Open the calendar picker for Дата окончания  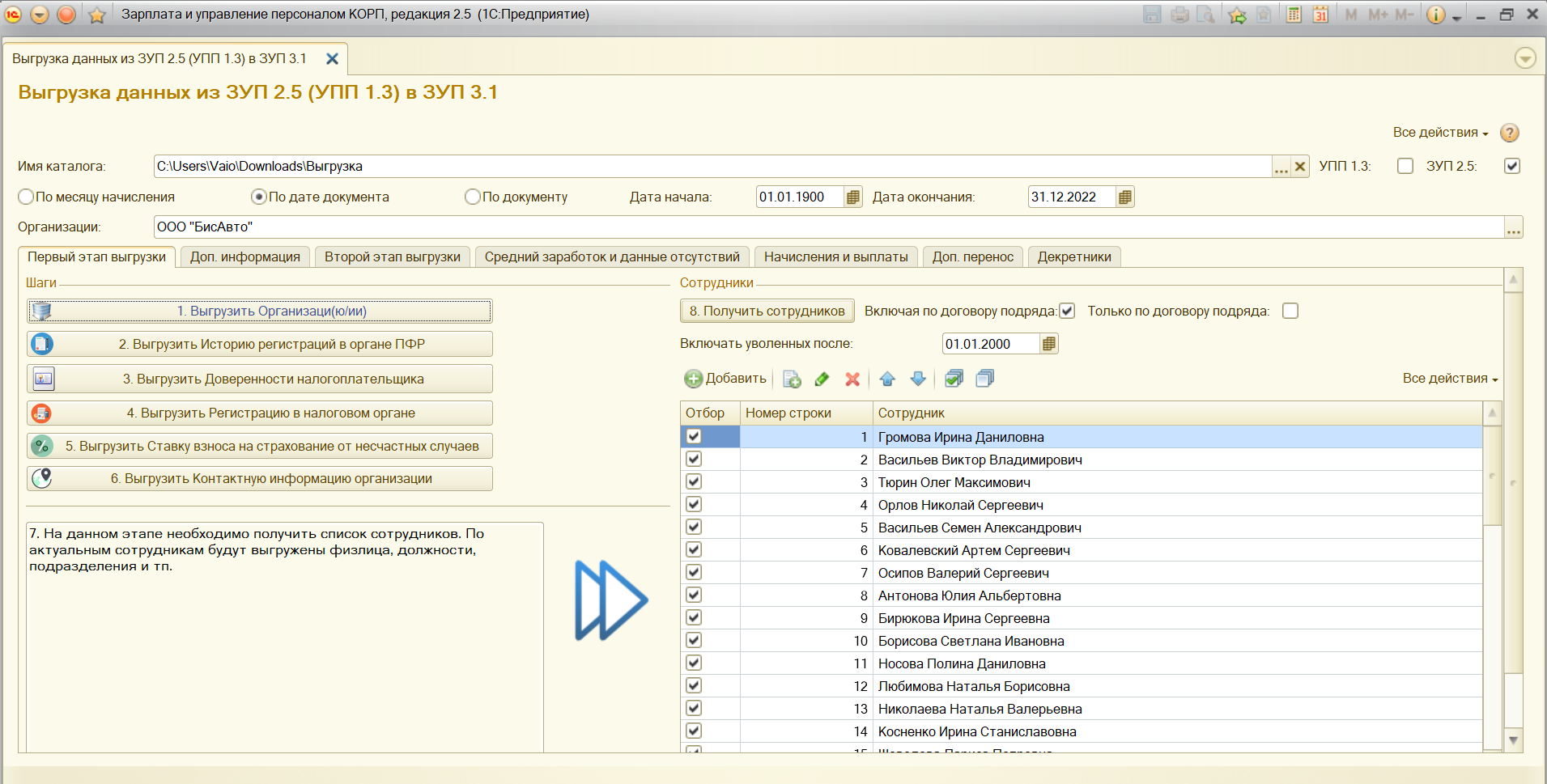(x=1125, y=197)
